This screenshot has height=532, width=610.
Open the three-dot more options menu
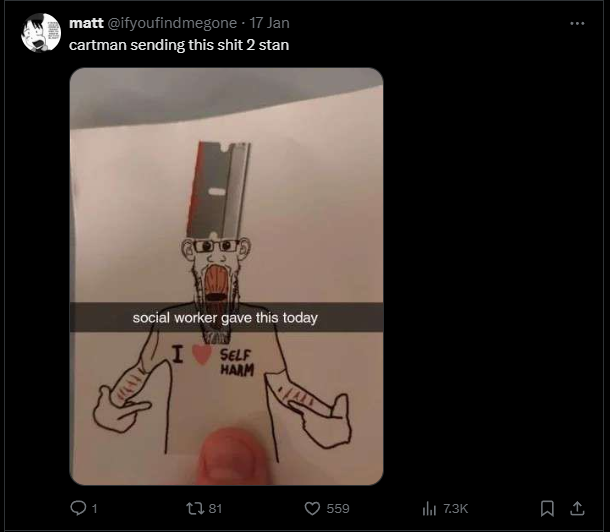click(577, 24)
